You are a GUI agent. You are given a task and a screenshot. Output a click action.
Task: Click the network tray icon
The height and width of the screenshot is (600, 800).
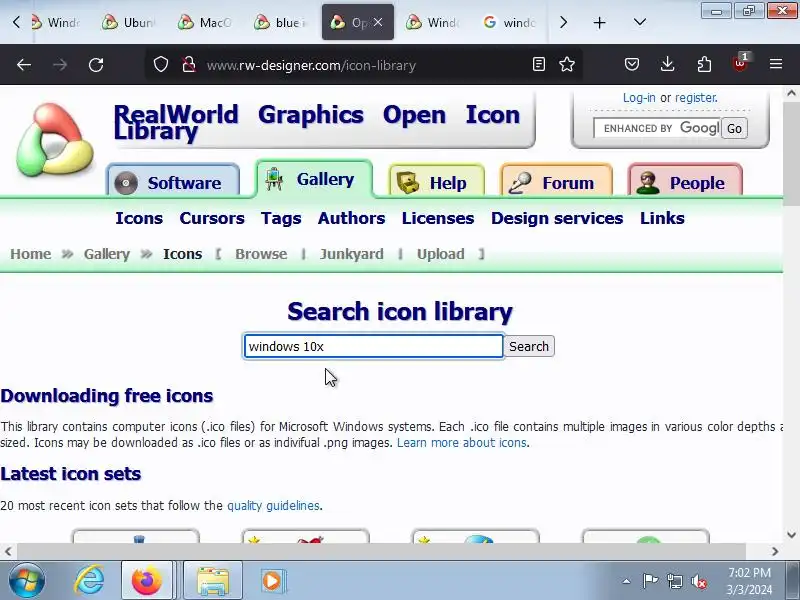click(674, 581)
